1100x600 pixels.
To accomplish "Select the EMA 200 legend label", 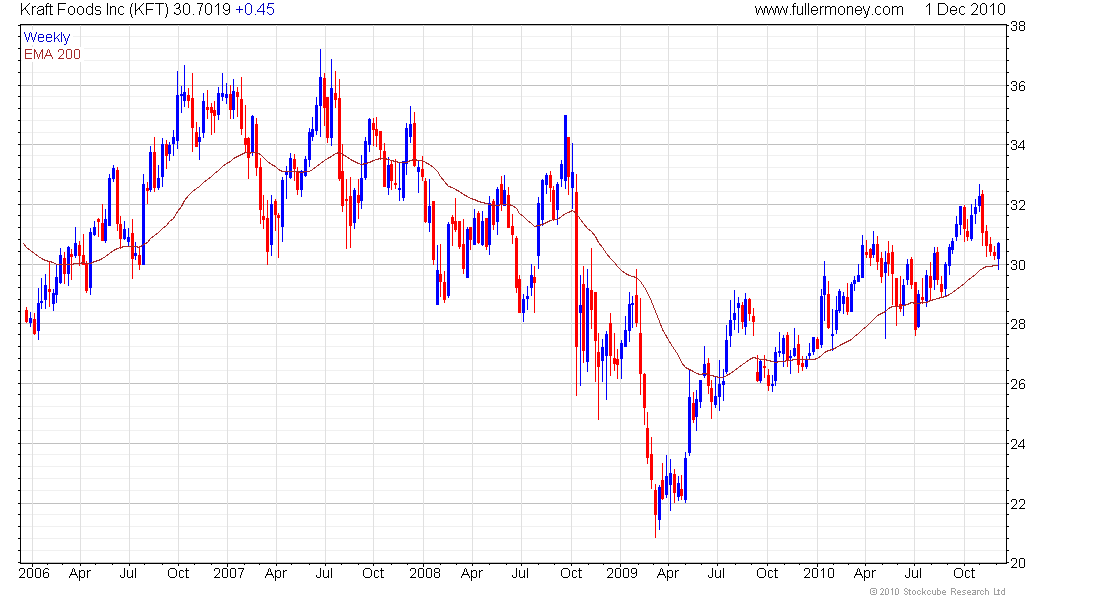I will (x=53, y=54).
